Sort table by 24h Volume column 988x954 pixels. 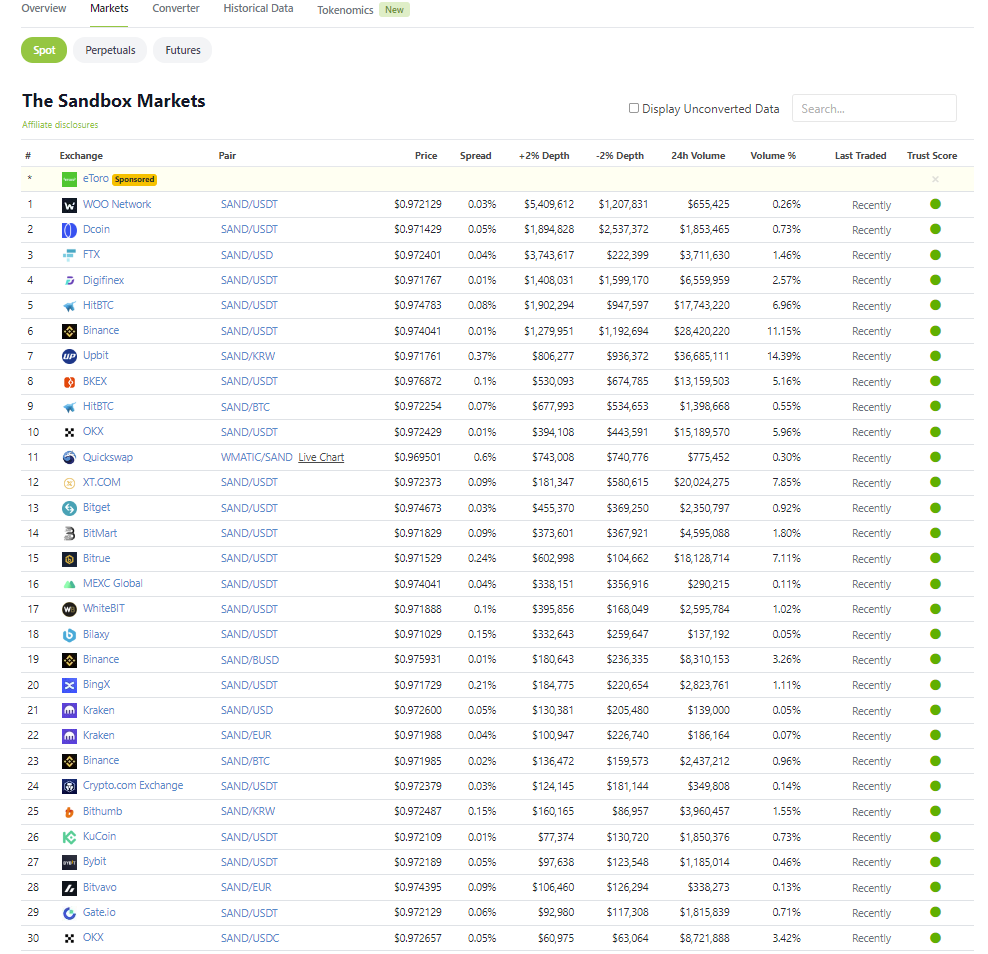tap(698, 156)
